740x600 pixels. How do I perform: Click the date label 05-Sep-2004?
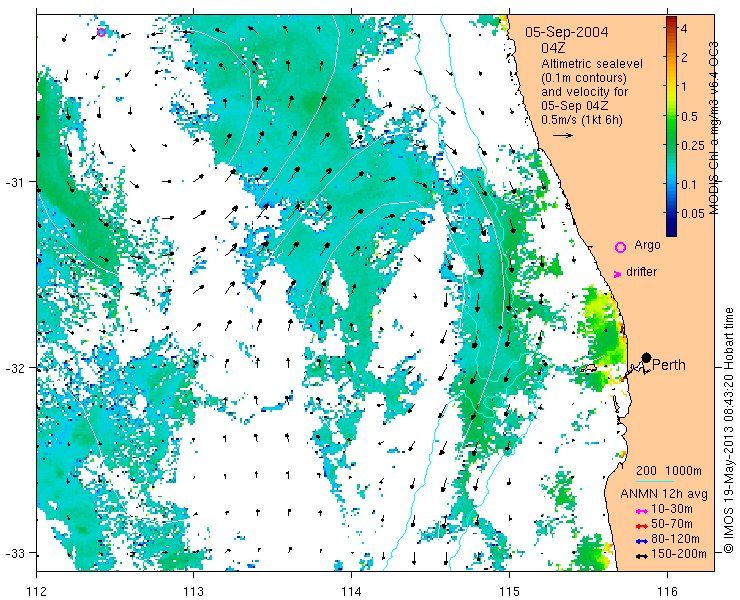(x=567, y=32)
